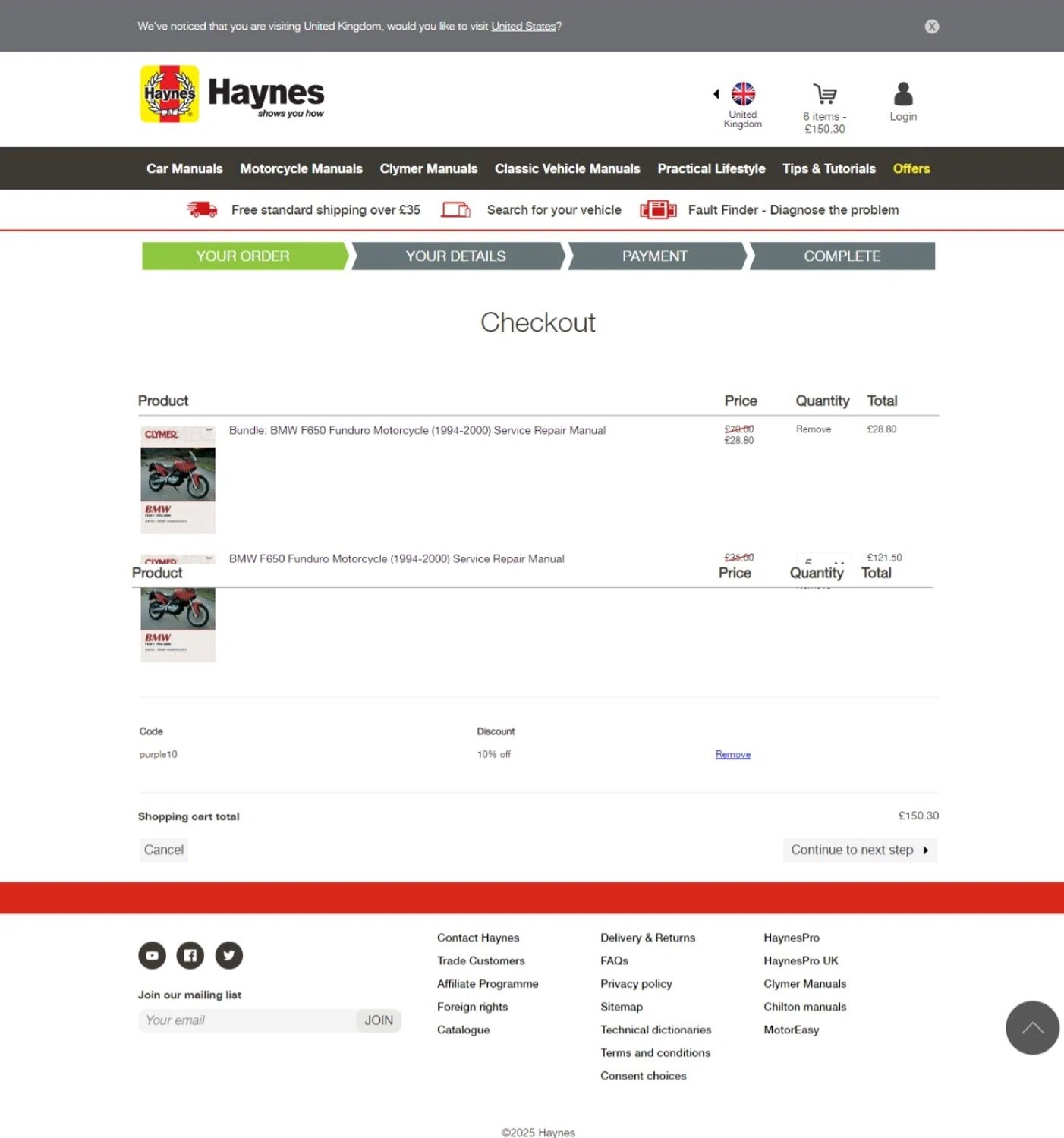Open the Haynes Facebook icon
Image resolution: width=1064 pixels, height=1138 pixels.
[x=190, y=955]
